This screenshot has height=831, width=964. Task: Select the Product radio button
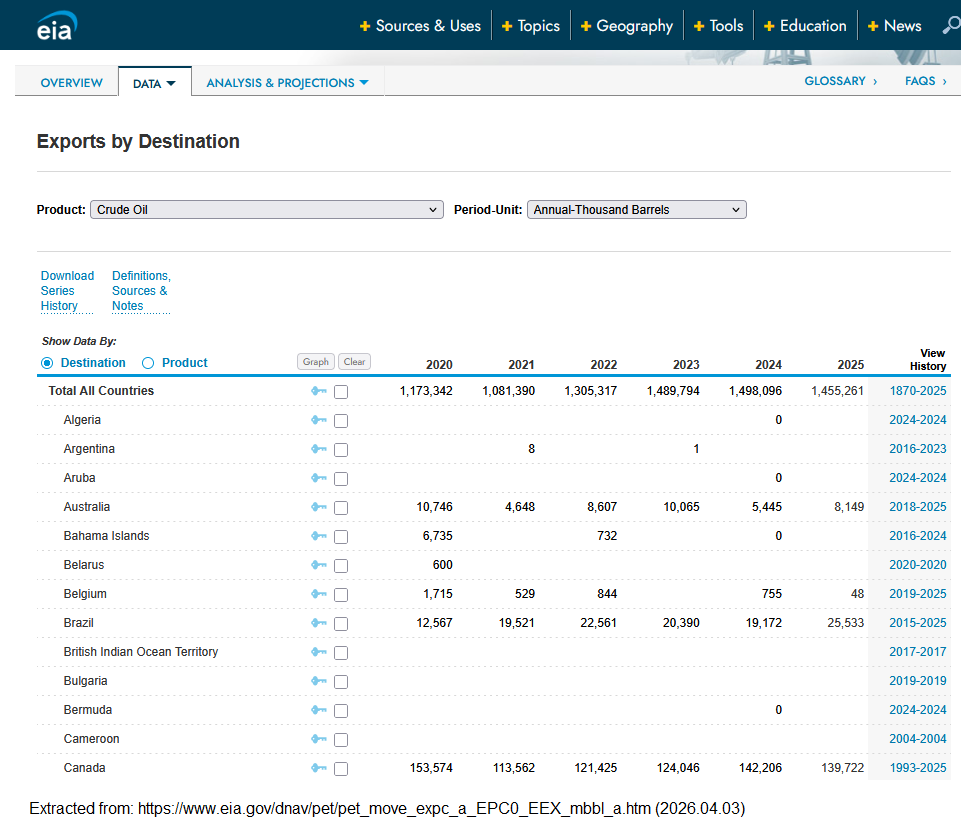tap(149, 363)
